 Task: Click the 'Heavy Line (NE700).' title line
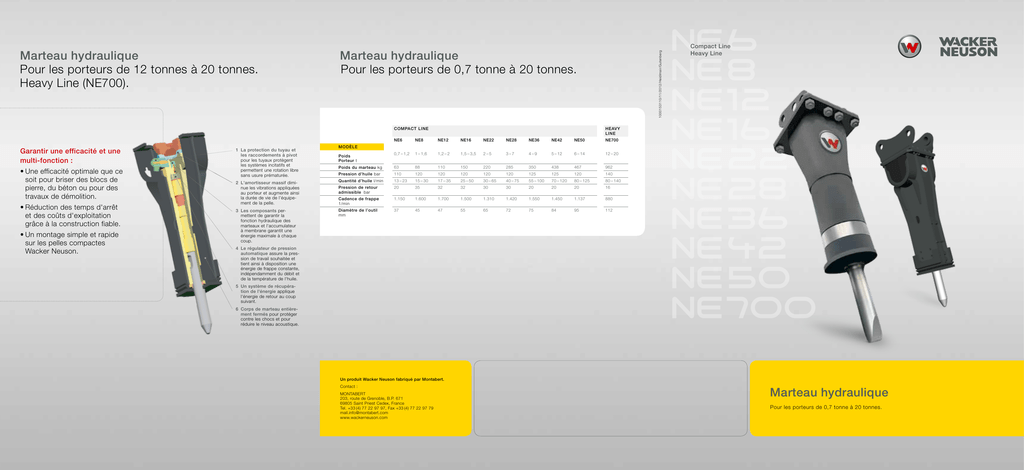coord(75,84)
